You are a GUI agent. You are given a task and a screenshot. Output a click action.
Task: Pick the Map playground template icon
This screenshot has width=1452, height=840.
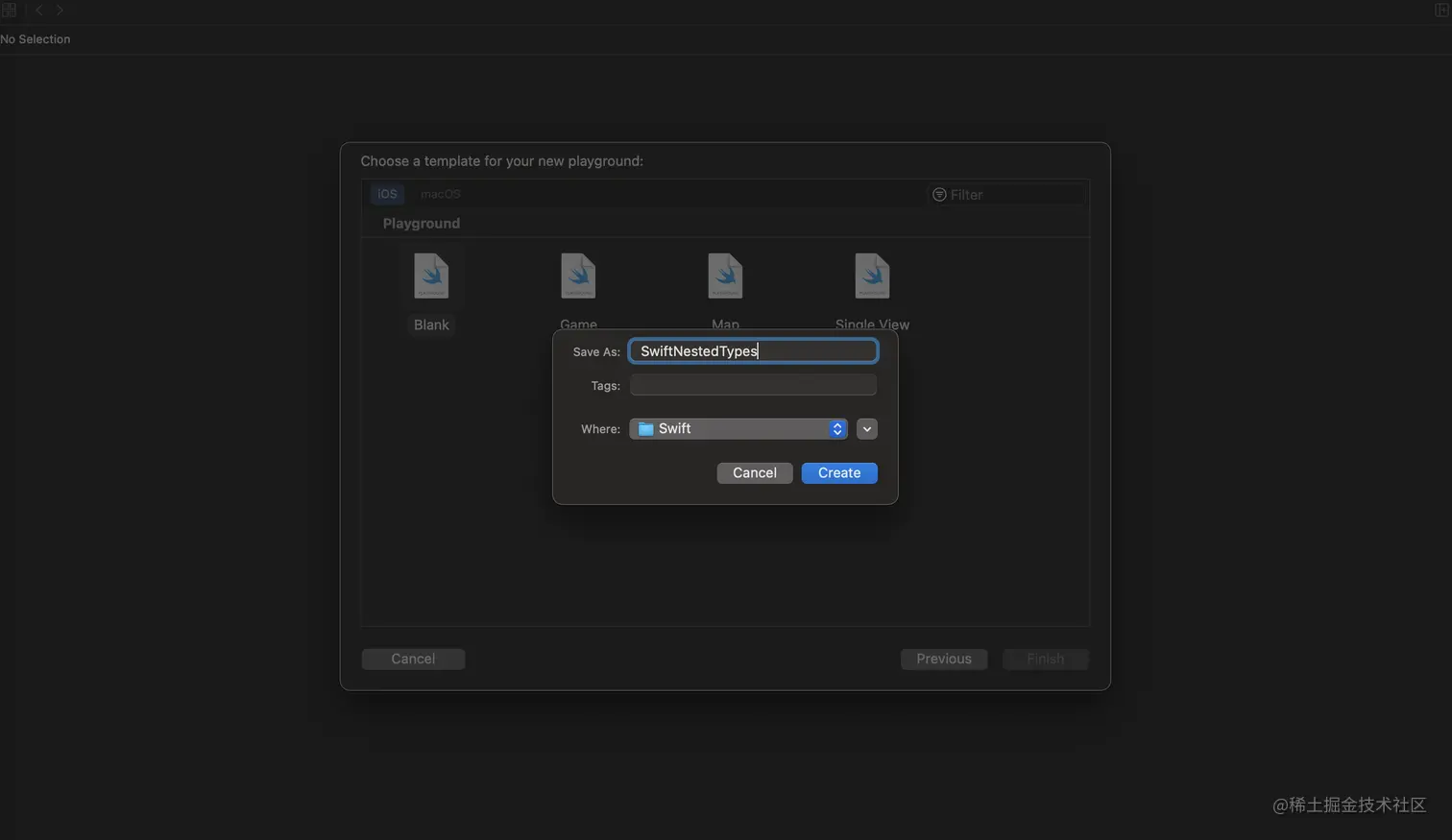pos(725,276)
